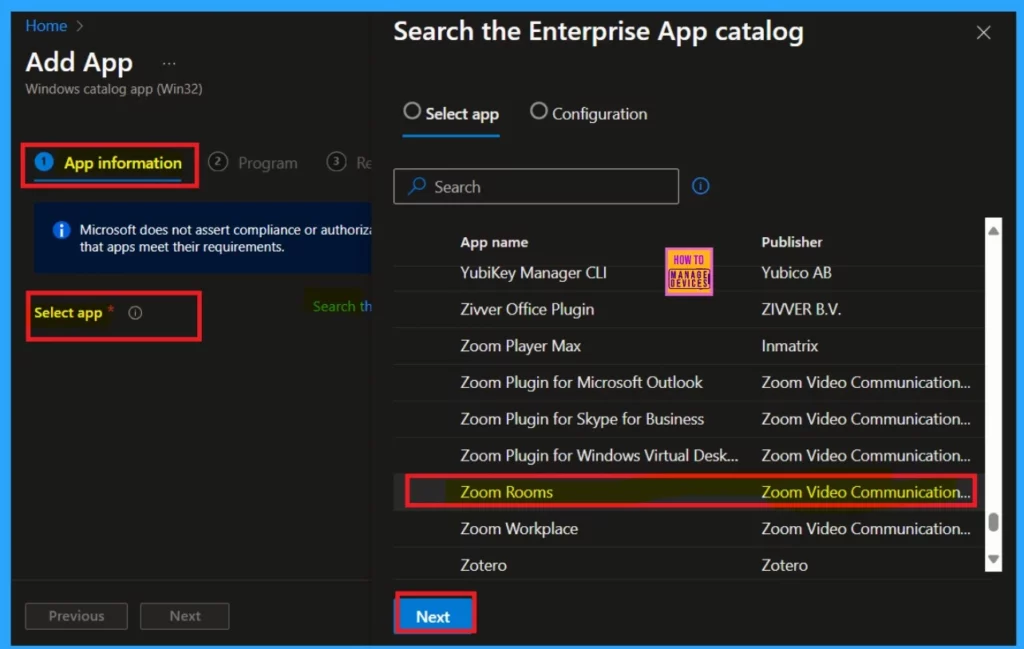Close the Enterprise App catalog panel
The image size is (1024, 649).
(x=983, y=33)
